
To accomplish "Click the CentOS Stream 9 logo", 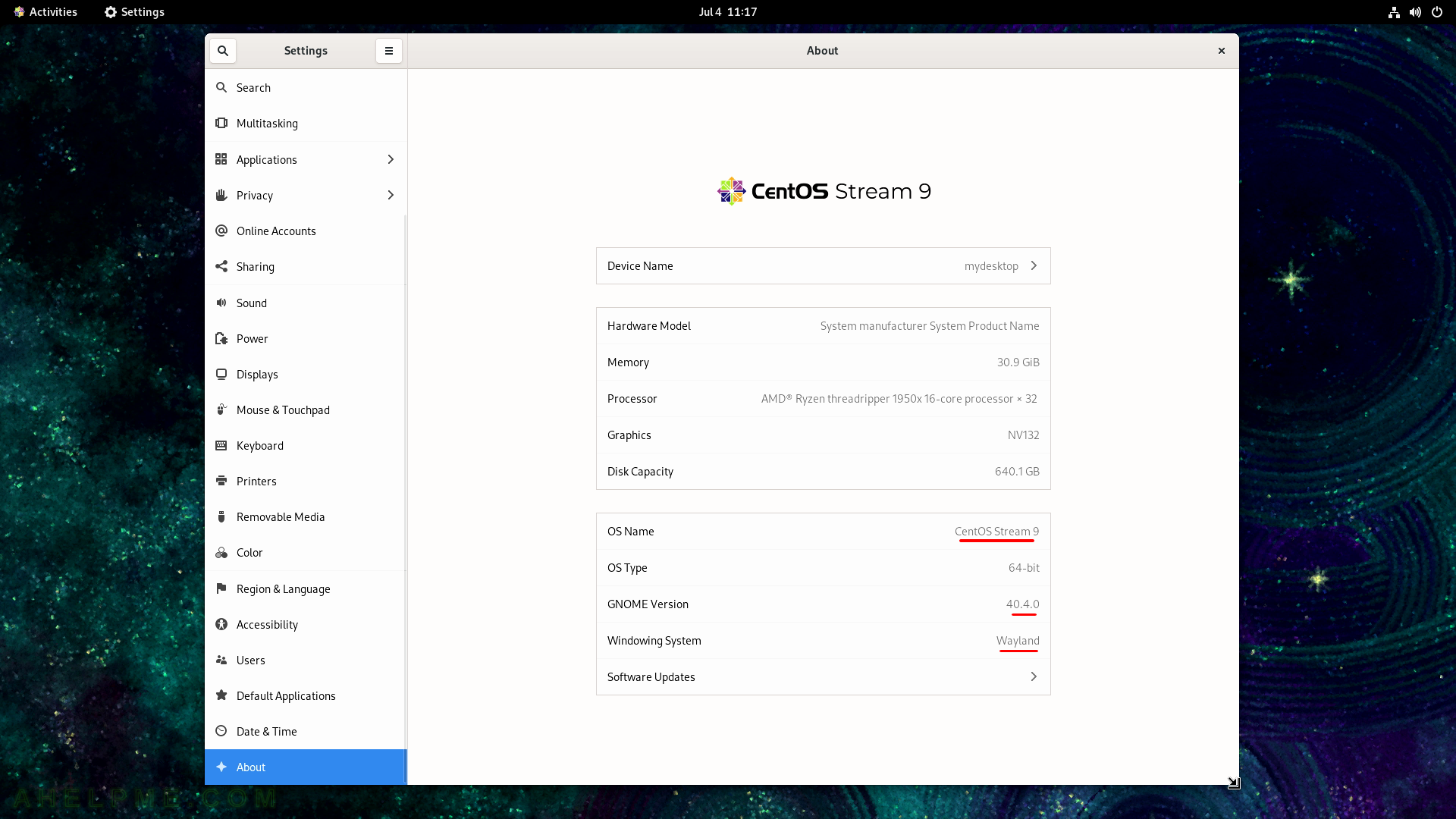I will pos(824,191).
